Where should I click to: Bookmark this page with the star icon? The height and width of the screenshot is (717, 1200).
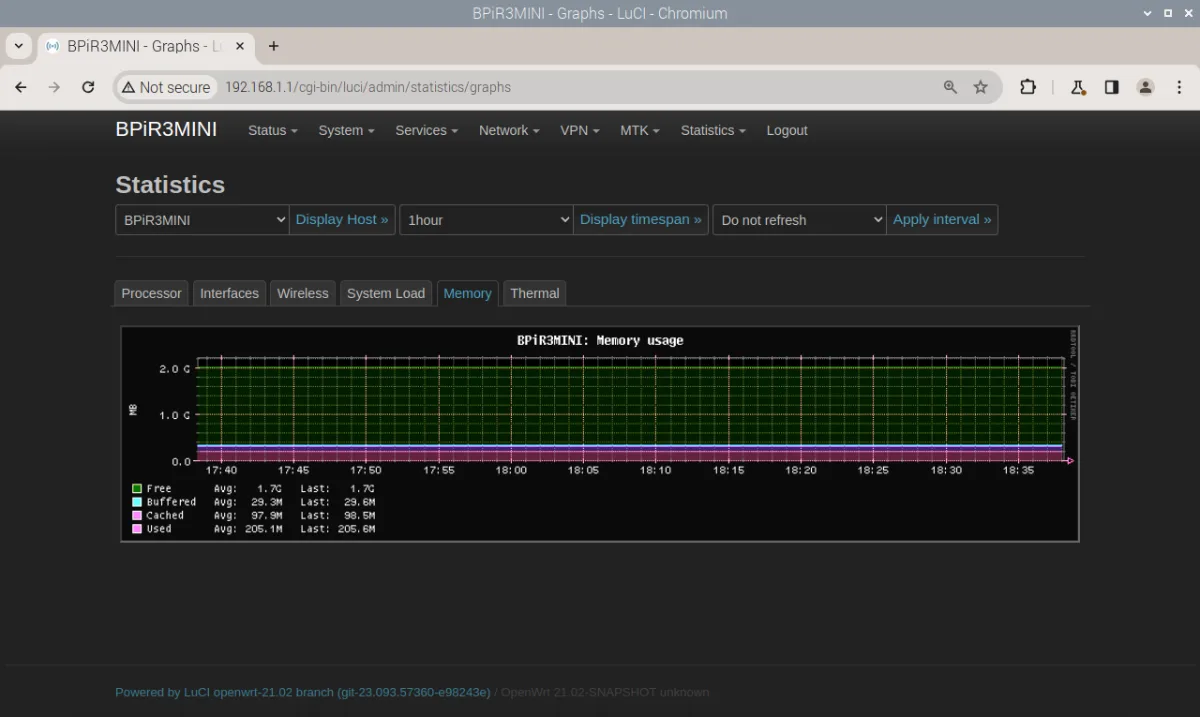click(x=981, y=87)
